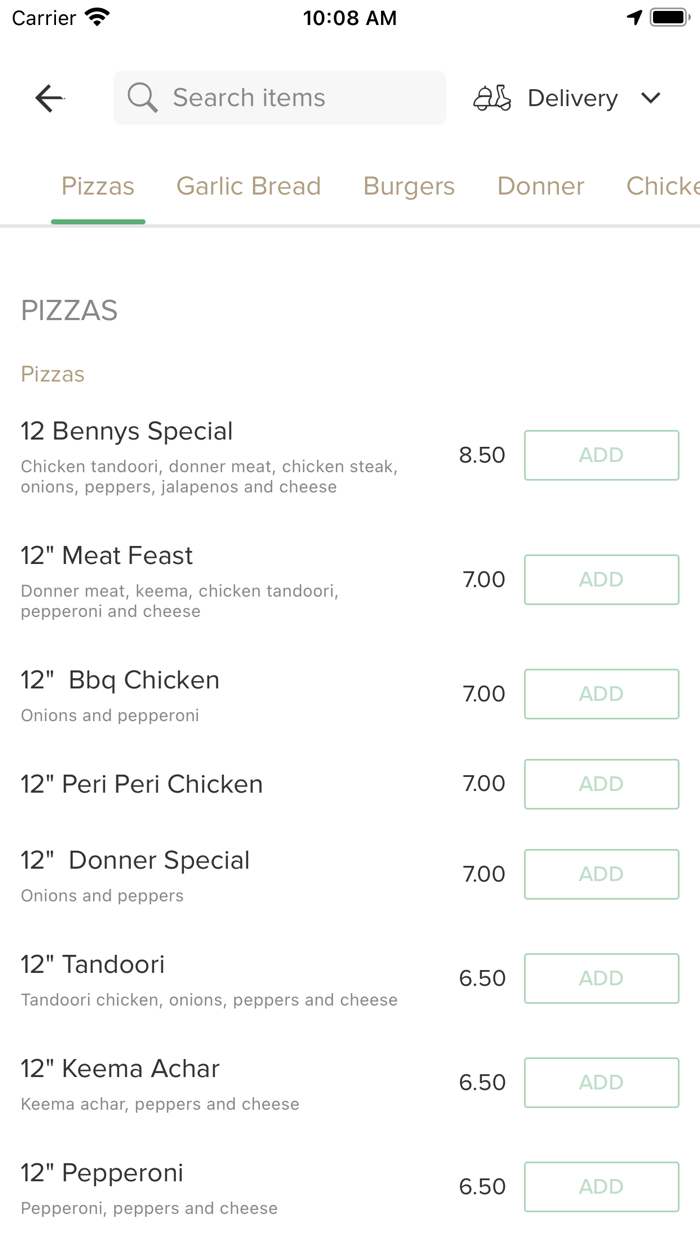Switch to the Burgers tab
700x1244 pixels.
pyautogui.click(x=408, y=186)
